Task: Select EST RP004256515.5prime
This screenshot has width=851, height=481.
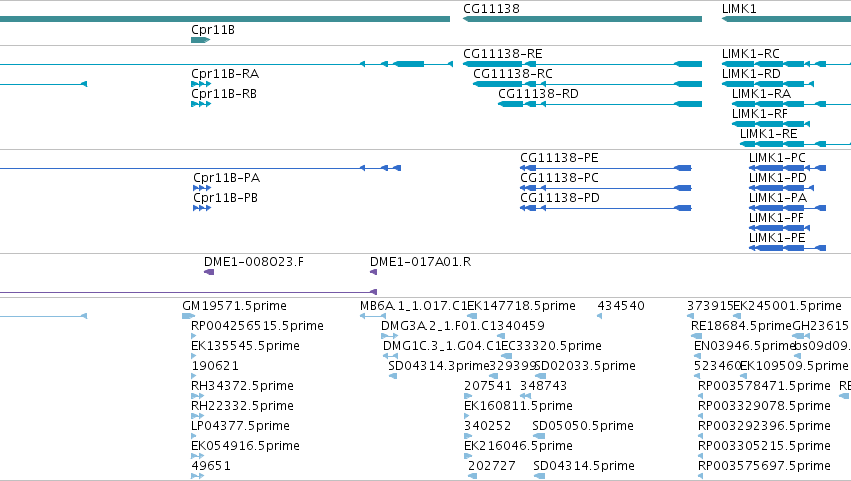Action: coord(257,326)
